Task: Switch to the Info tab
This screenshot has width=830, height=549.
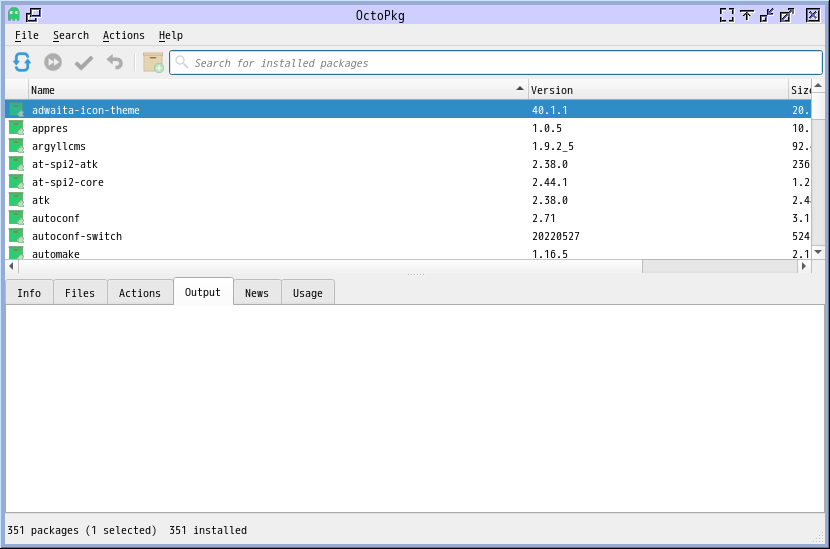Action: coord(29,293)
